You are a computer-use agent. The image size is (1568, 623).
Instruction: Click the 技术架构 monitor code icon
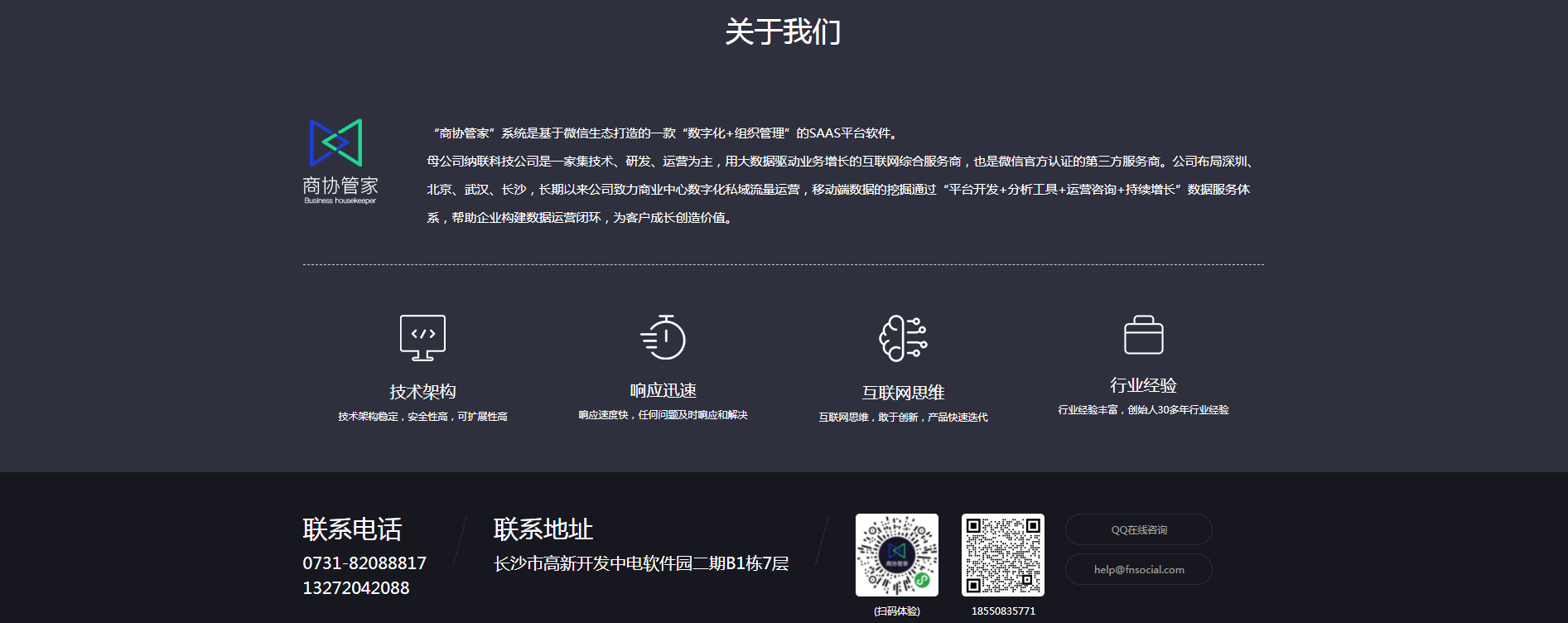click(x=422, y=338)
